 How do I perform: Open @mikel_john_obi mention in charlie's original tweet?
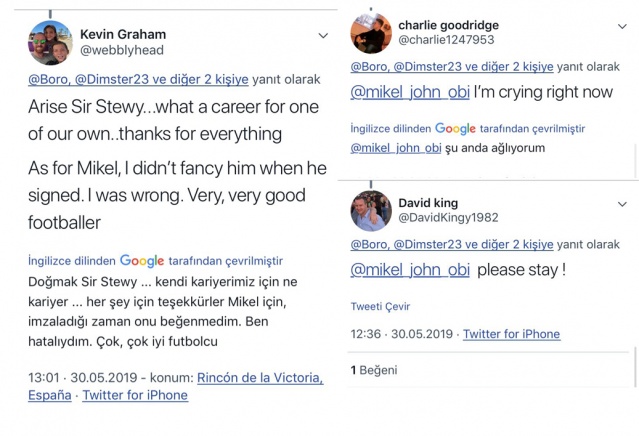pos(410,94)
